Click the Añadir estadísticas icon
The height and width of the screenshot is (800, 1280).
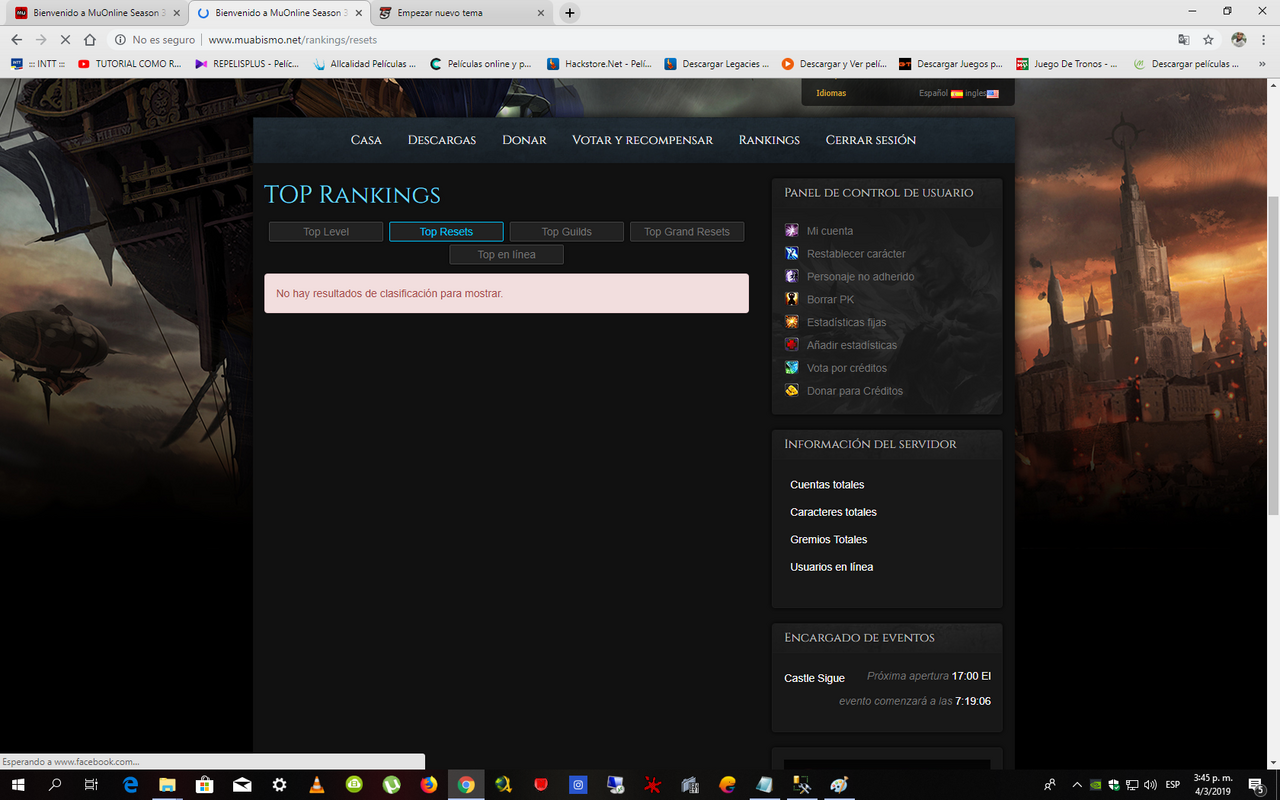pyautogui.click(x=792, y=345)
